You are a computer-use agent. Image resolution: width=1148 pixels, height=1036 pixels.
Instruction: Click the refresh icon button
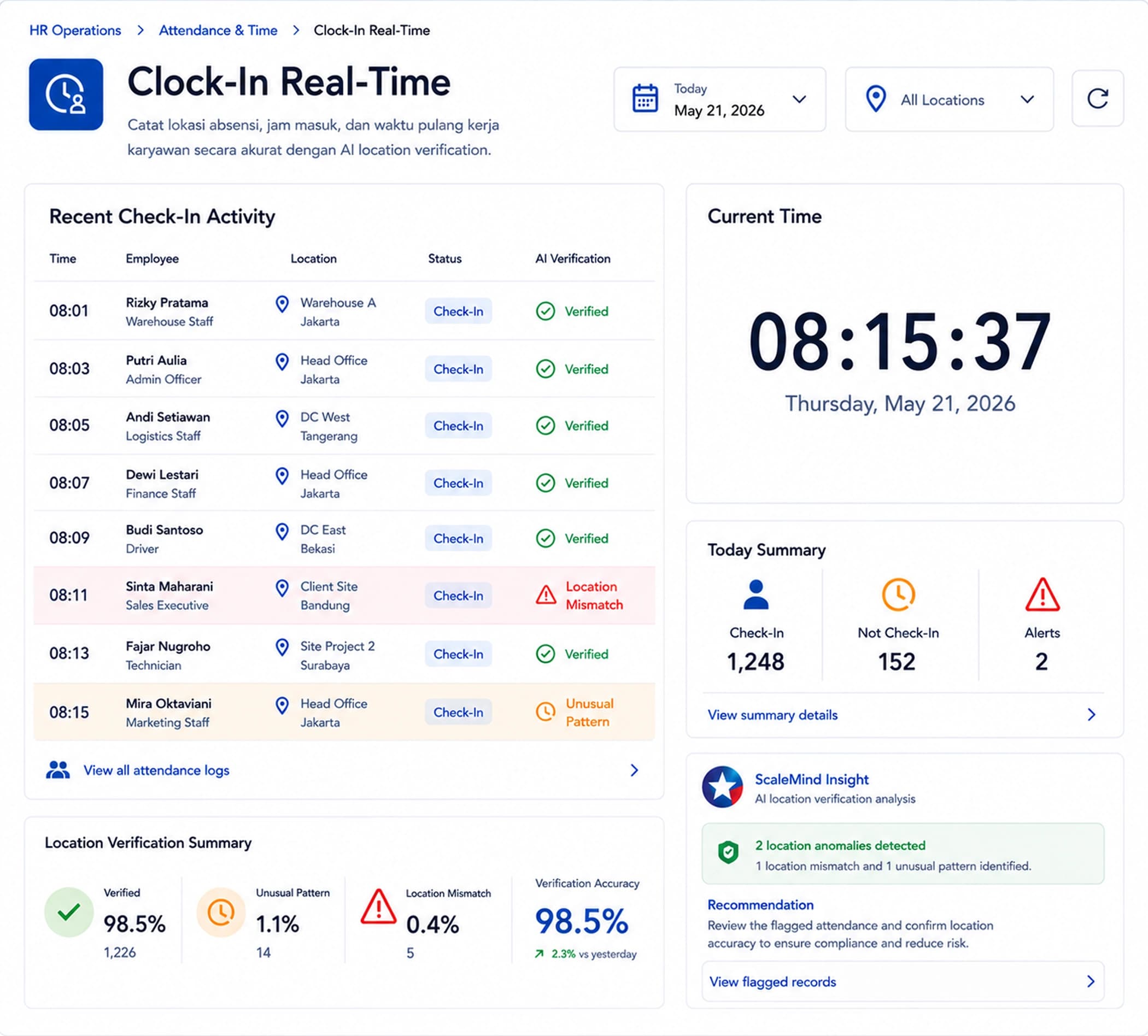coord(1097,98)
